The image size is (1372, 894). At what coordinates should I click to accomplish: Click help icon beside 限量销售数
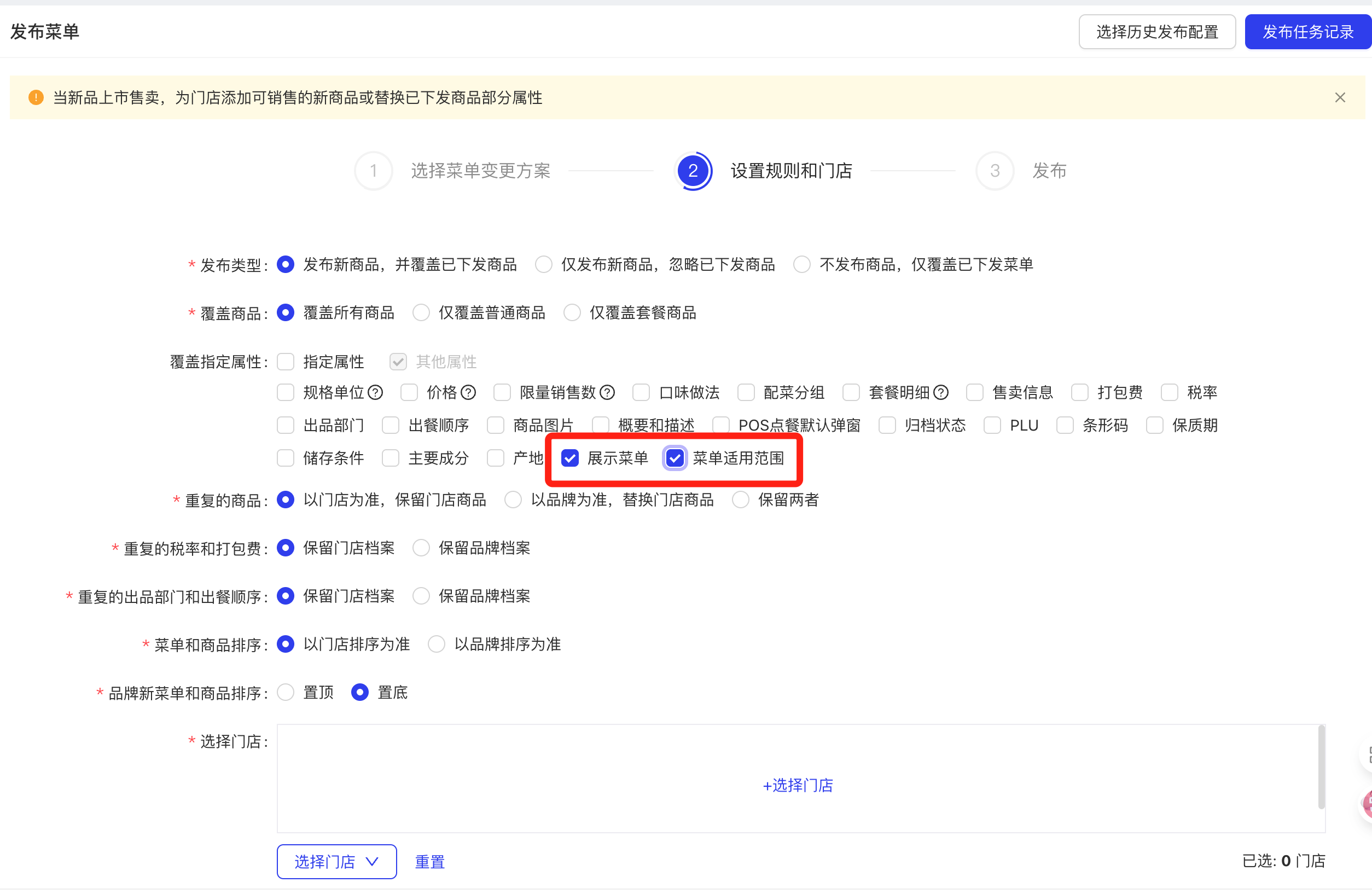[x=607, y=393]
